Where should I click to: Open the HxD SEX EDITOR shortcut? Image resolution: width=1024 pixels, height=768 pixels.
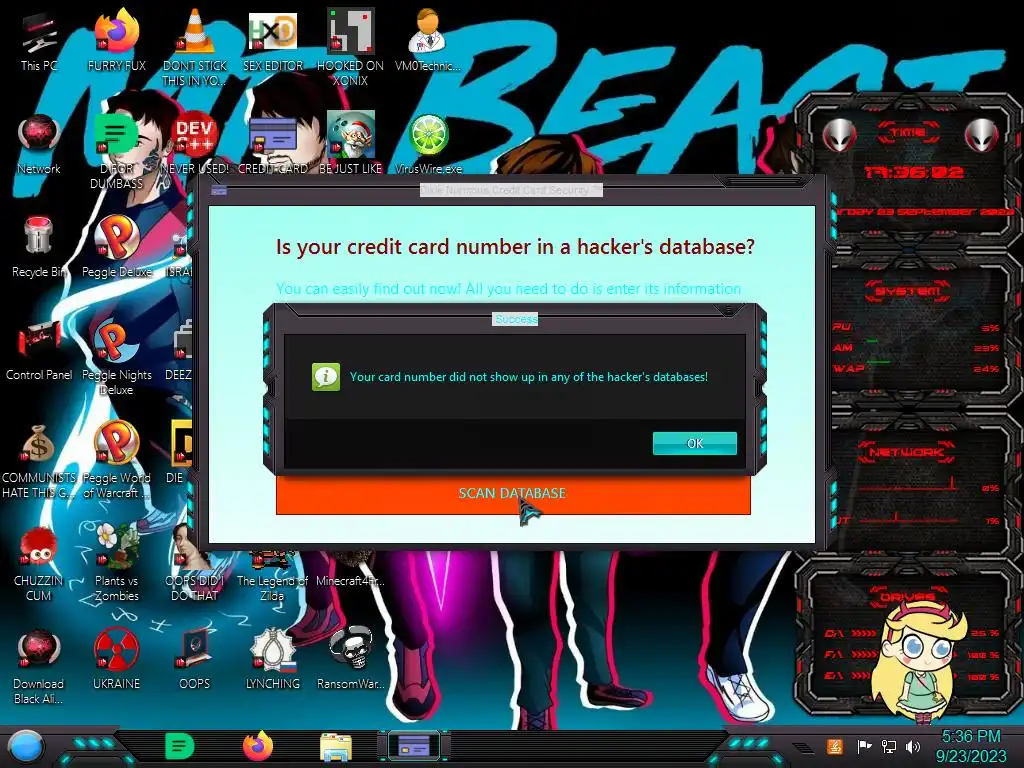point(273,41)
